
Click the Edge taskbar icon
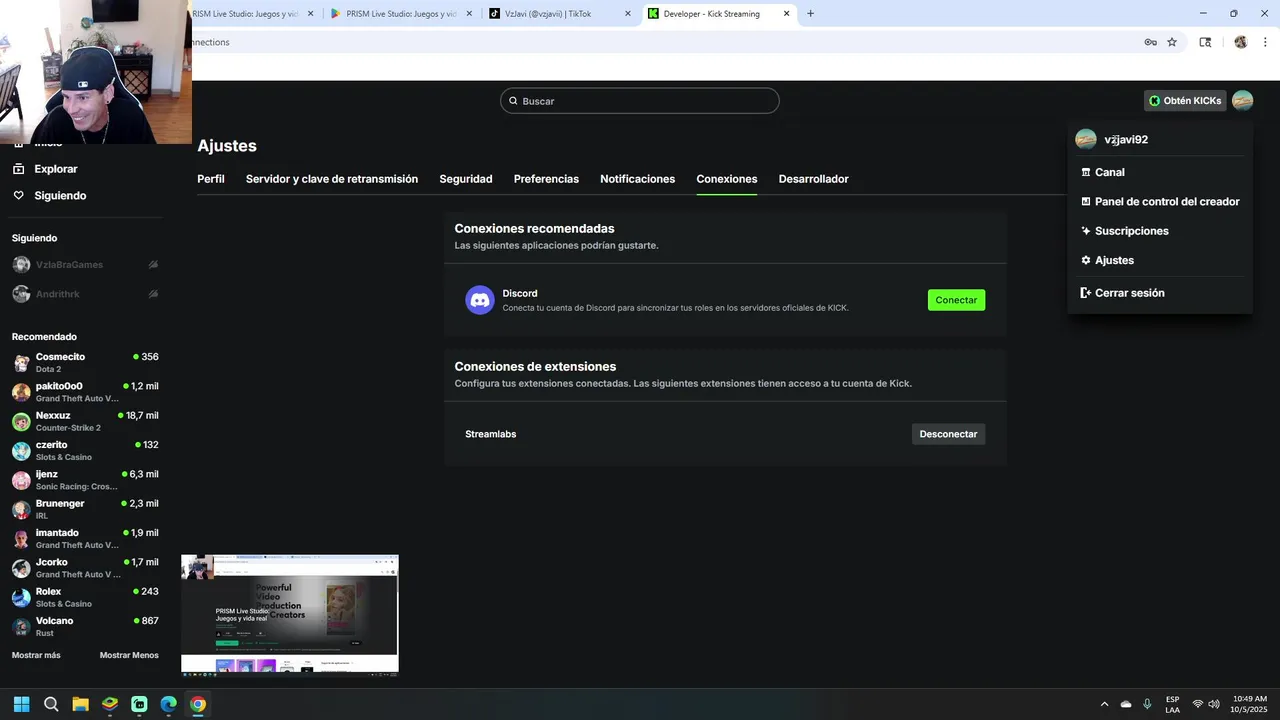point(168,704)
